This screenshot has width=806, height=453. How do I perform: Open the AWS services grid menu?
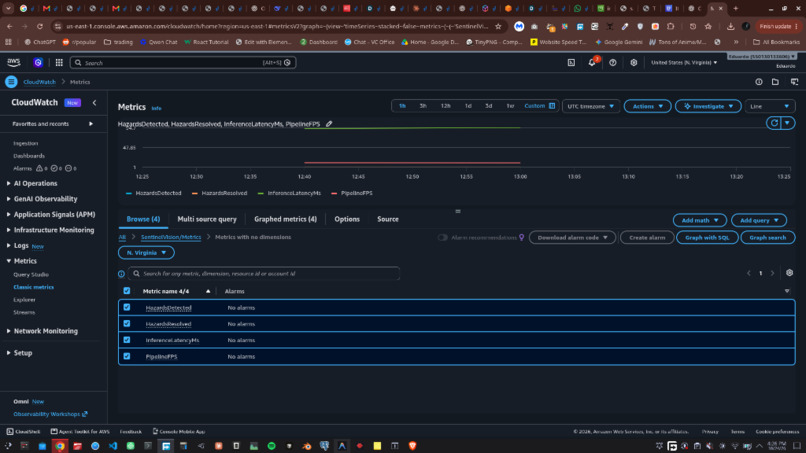[59, 62]
